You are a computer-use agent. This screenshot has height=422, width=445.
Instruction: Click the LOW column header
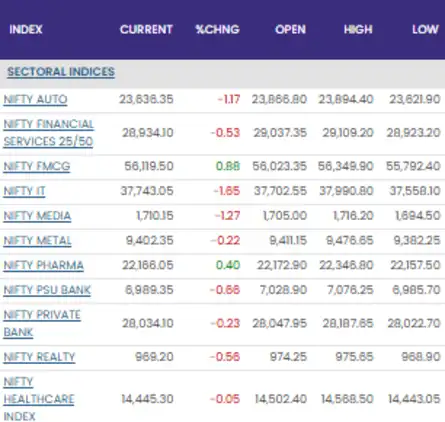point(426,29)
